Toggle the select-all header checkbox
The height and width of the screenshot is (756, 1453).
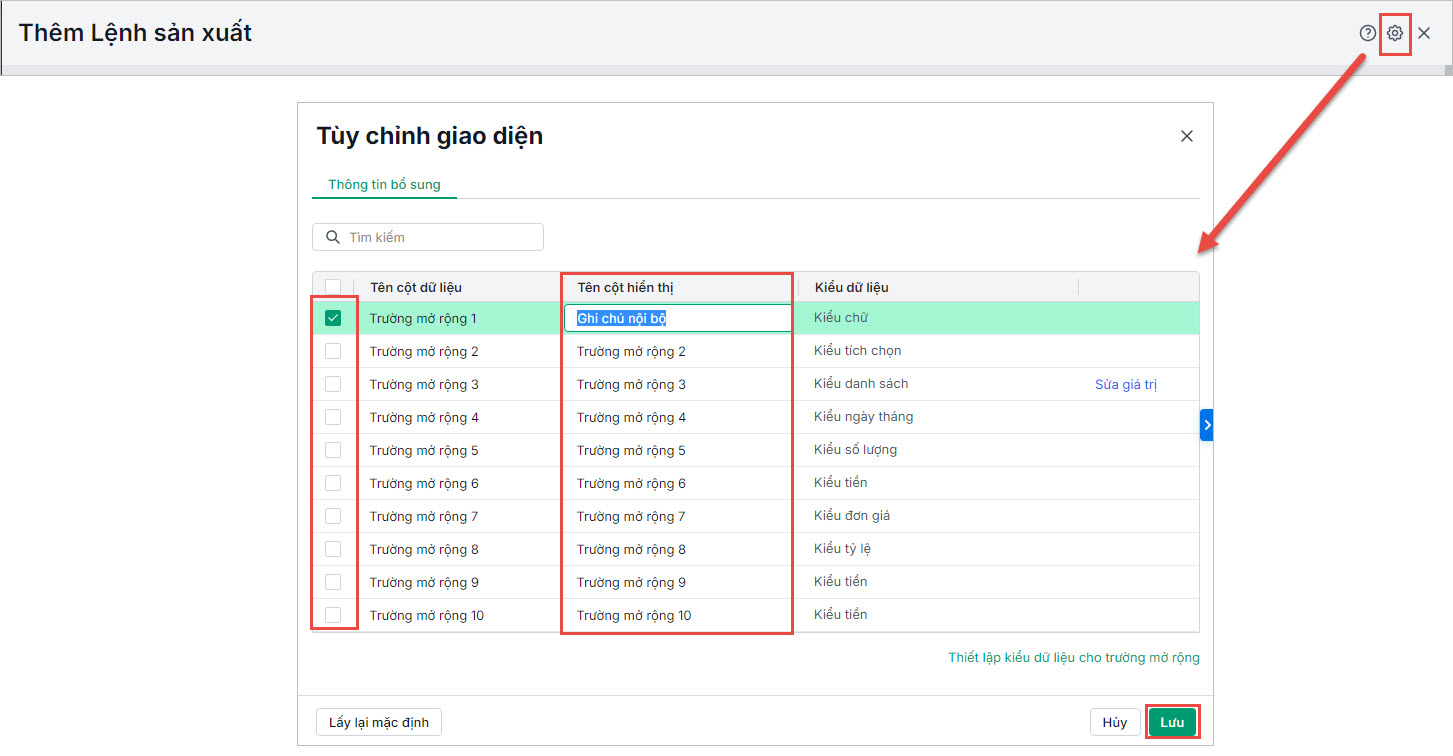point(333,287)
